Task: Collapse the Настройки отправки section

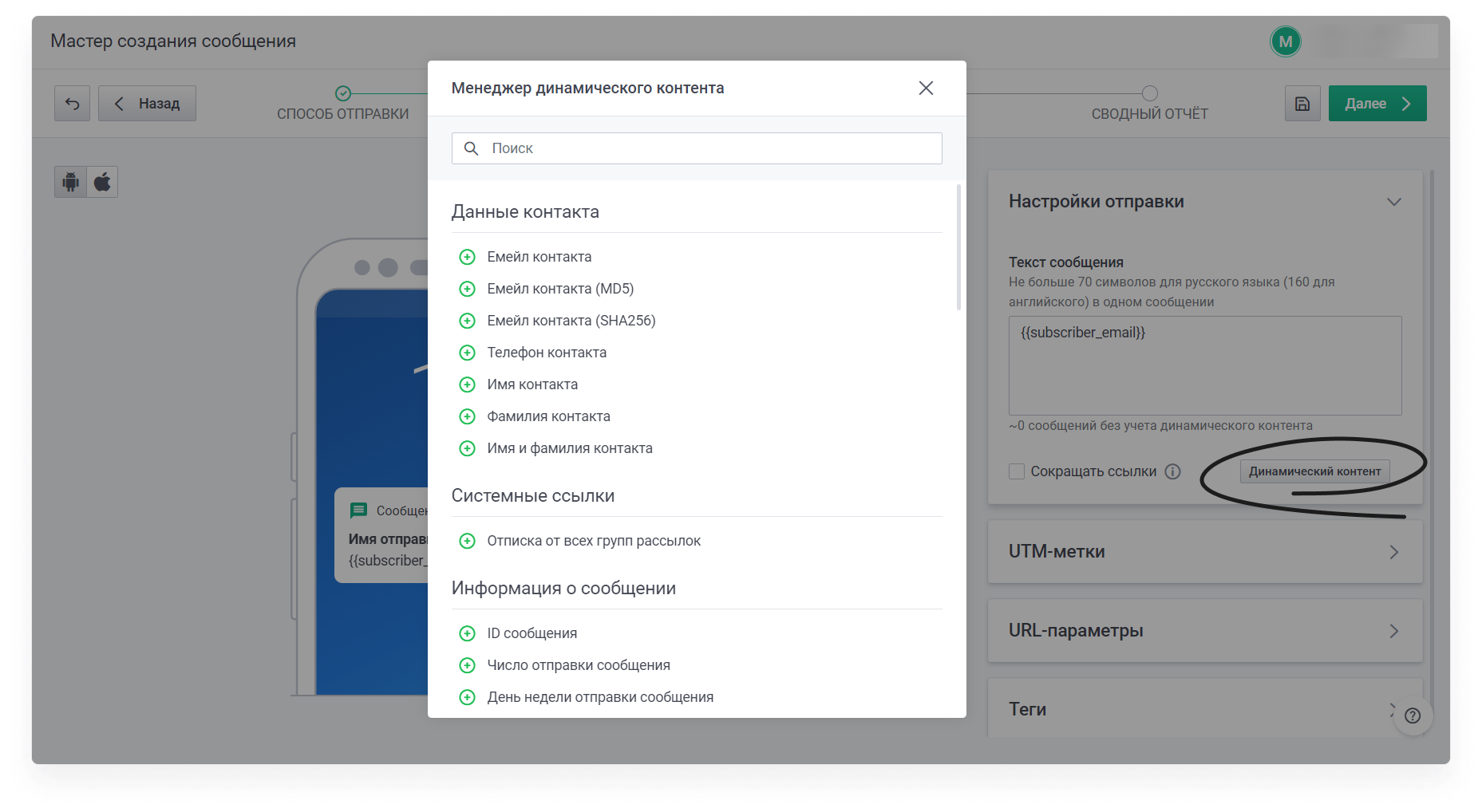Action: coord(1394,202)
